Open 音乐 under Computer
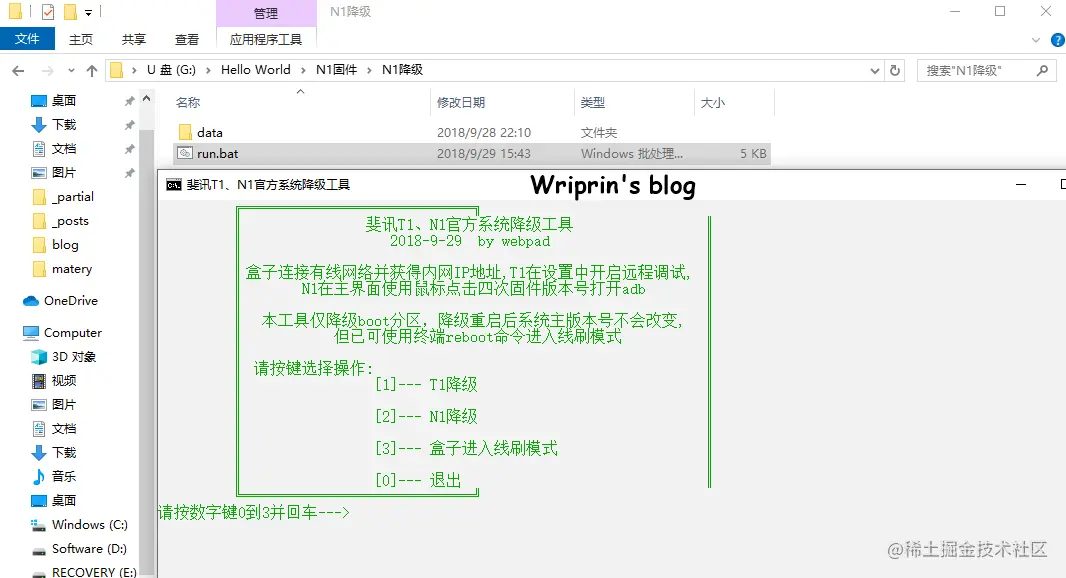1066x578 pixels. tap(64, 477)
